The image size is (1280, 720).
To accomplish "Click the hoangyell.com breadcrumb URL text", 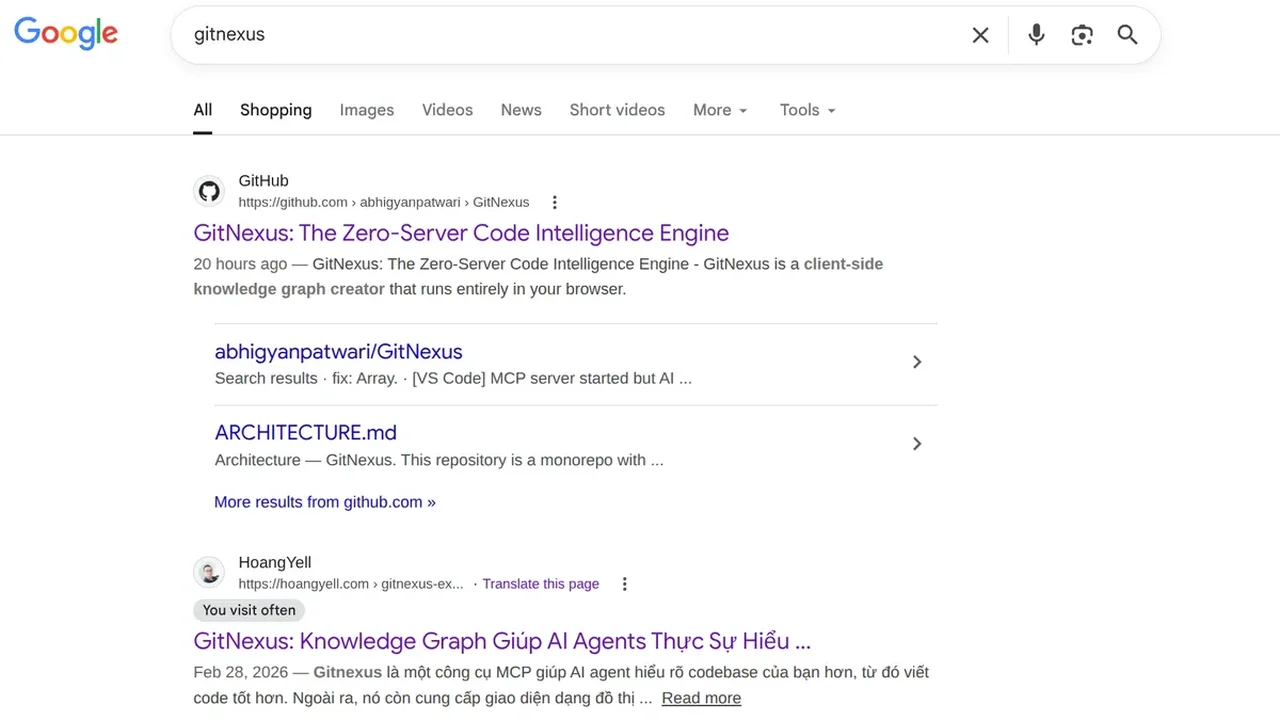I will [351, 584].
